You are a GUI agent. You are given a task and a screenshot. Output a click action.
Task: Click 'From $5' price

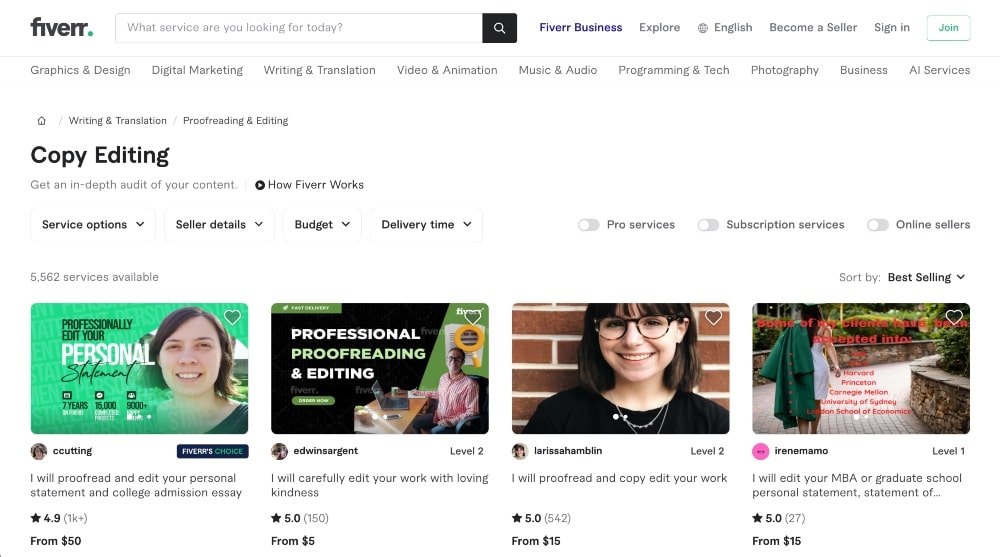click(293, 541)
